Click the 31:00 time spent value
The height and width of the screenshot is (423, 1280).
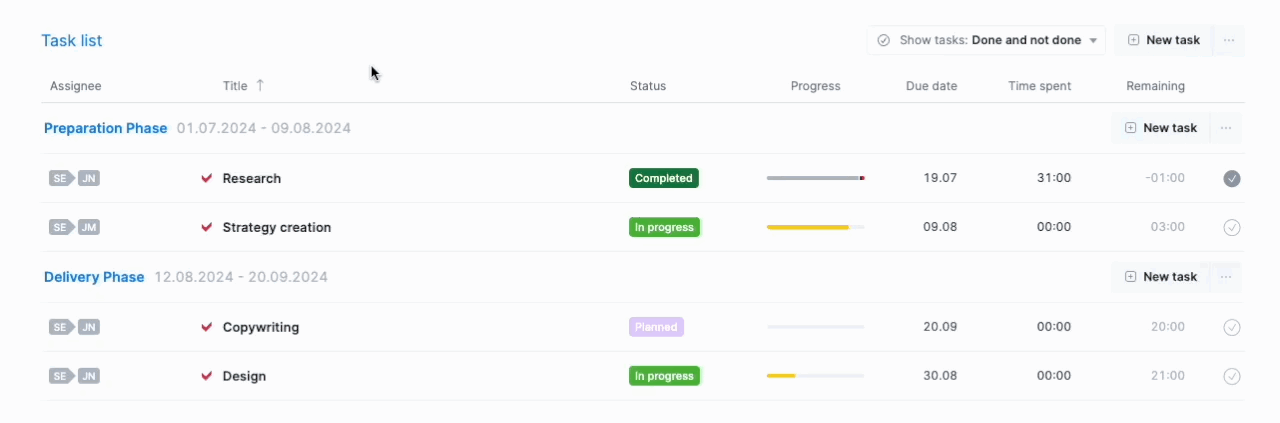1054,178
